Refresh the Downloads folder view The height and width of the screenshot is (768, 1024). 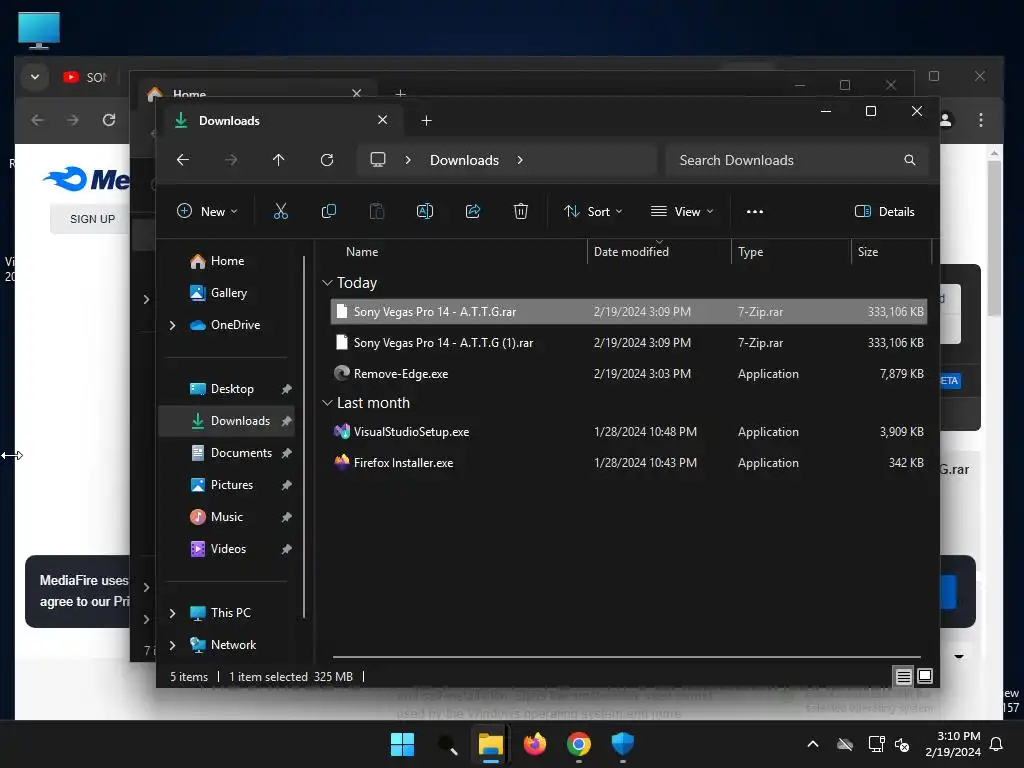327,160
